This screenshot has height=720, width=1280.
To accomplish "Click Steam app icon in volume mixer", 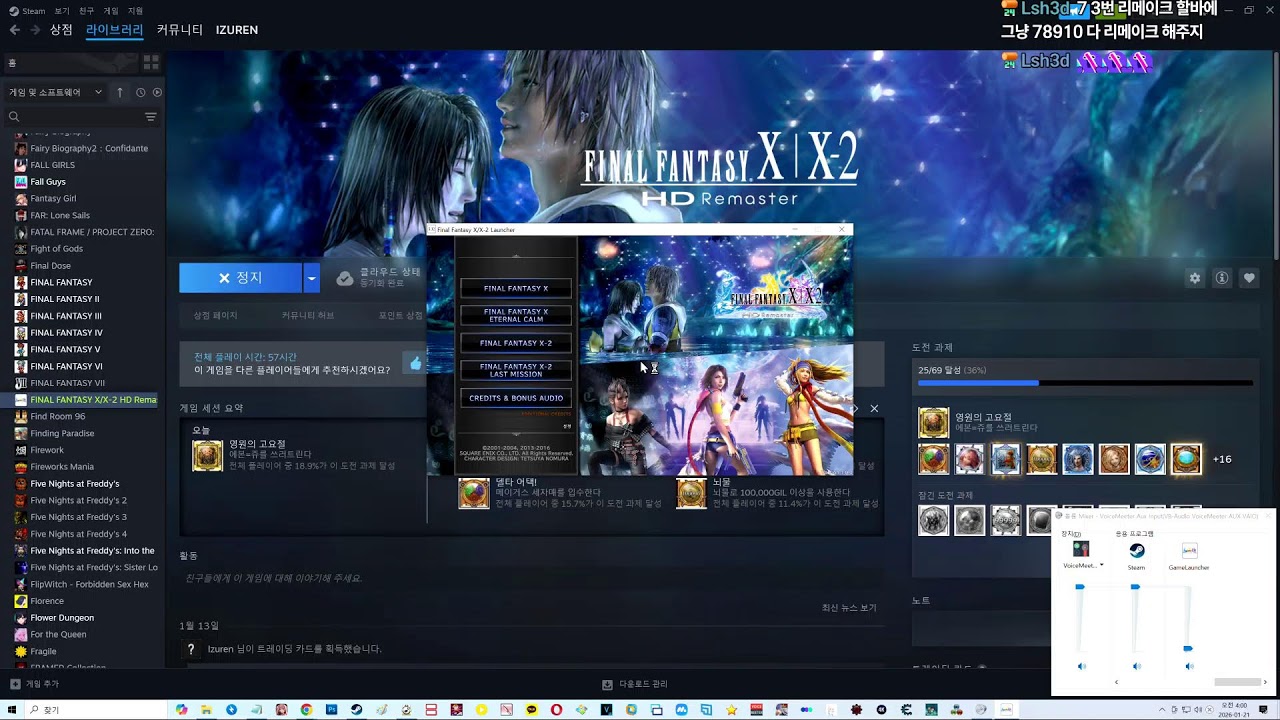I will 1137,550.
